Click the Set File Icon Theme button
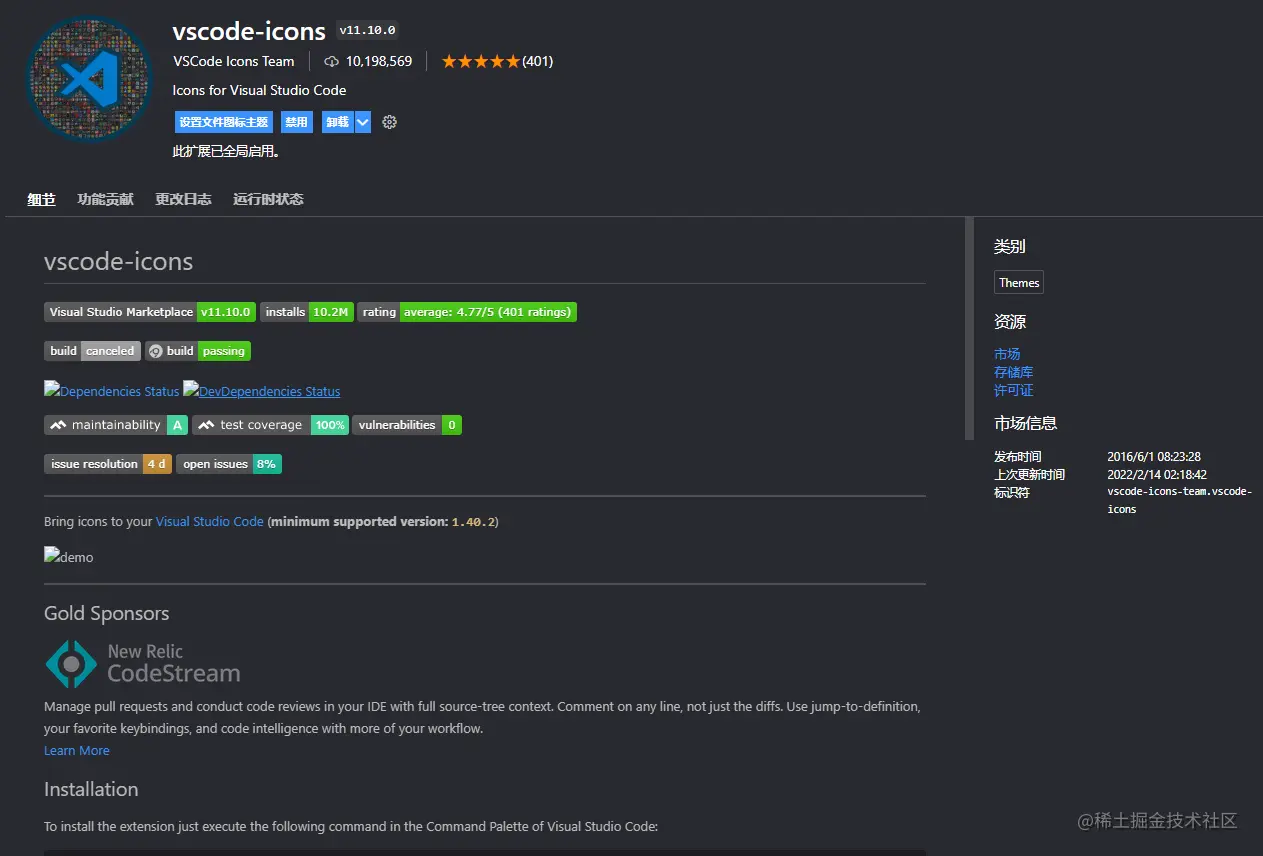This screenshot has width=1263, height=856. (224, 122)
